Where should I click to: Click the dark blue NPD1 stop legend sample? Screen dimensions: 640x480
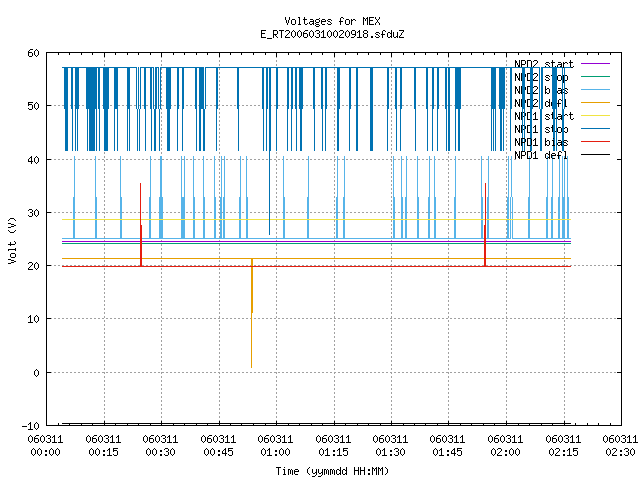pos(595,129)
